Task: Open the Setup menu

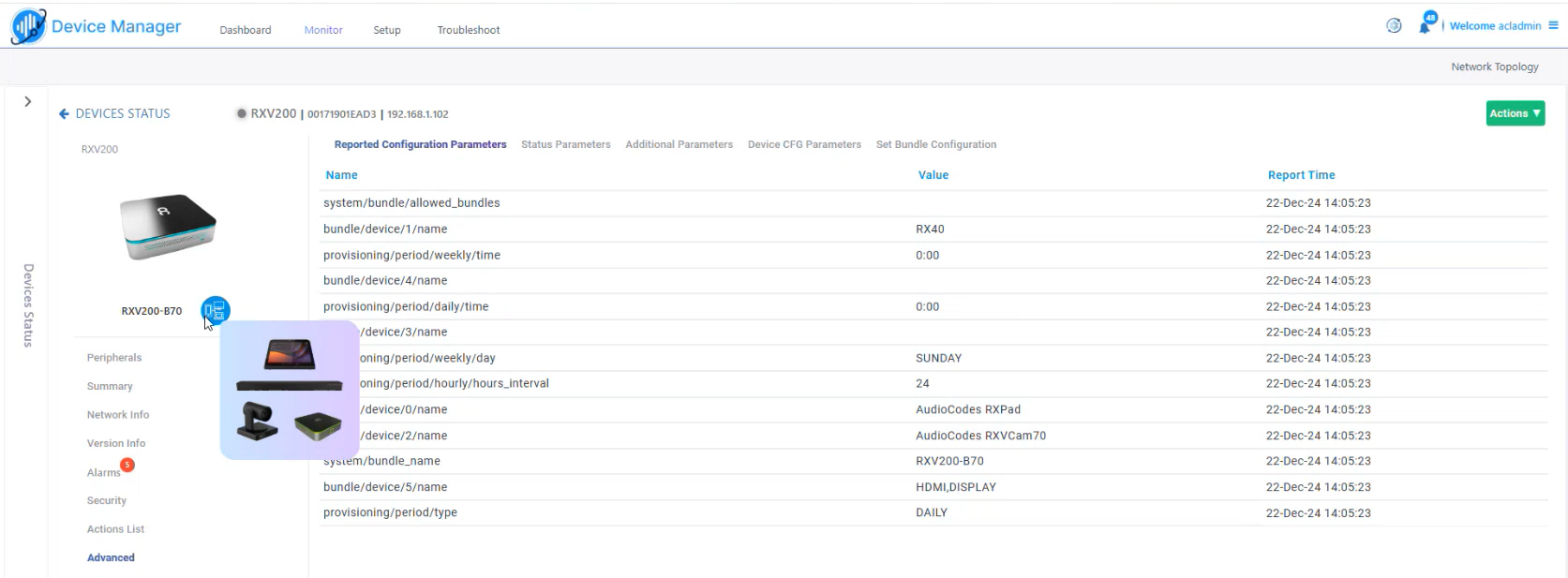Action: click(x=387, y=30)
